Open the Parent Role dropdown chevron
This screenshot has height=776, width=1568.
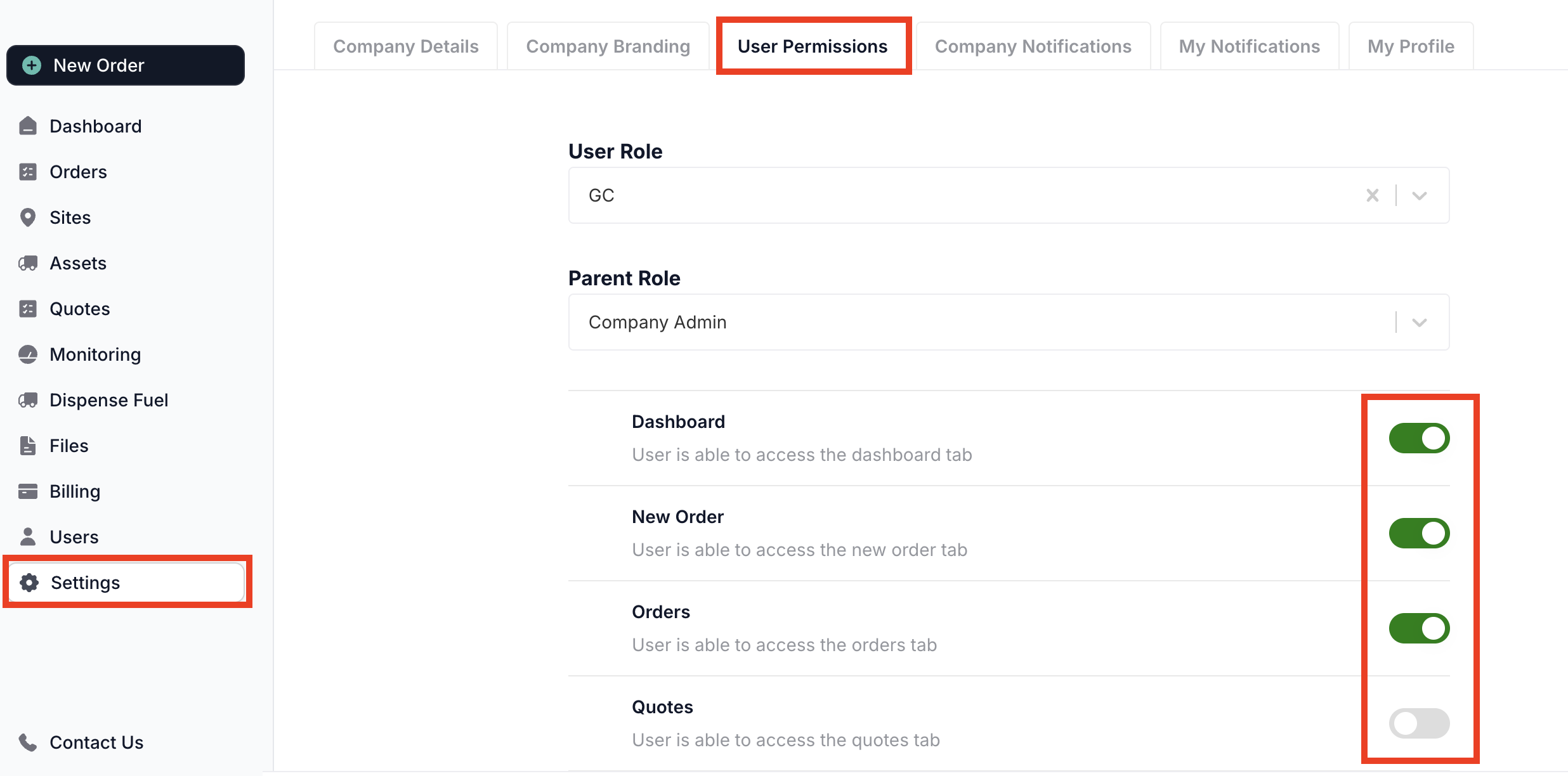[x=1420, y=322]
